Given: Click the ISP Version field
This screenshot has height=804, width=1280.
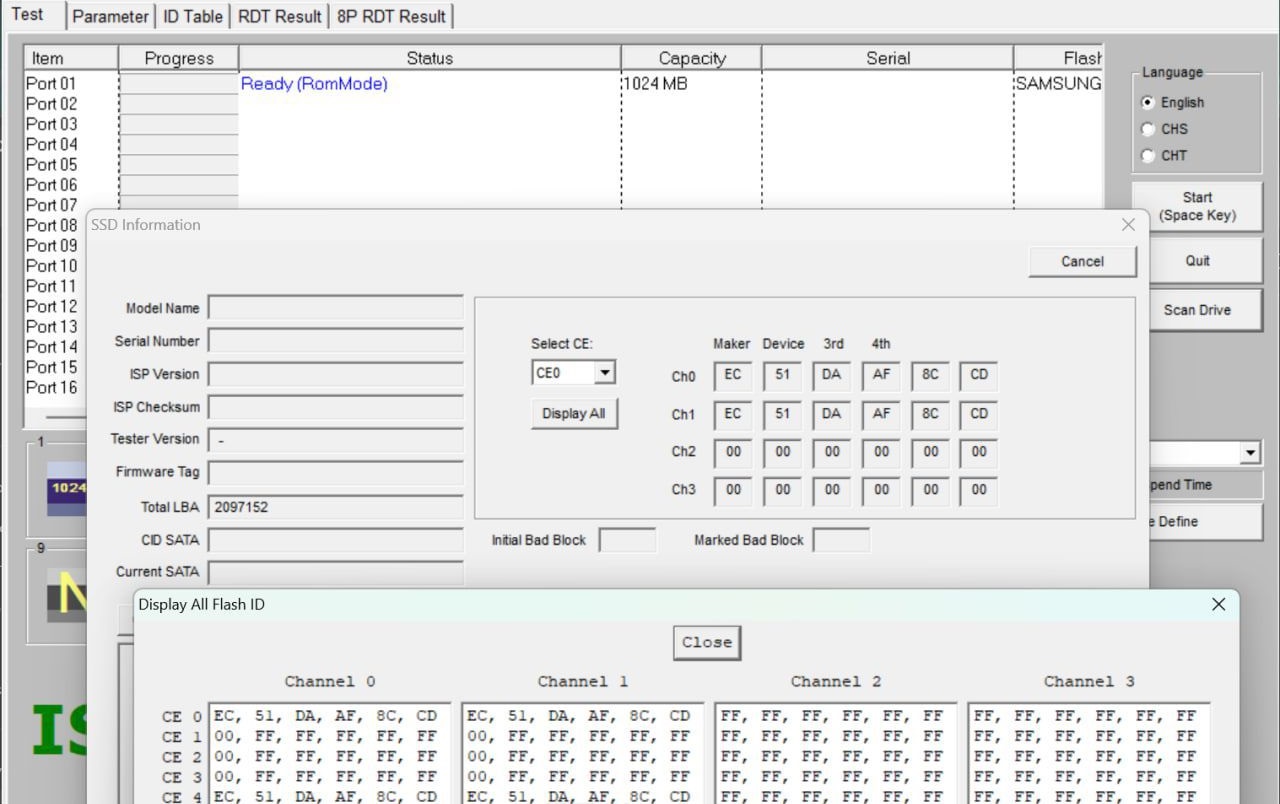Looking at the screenshot, I should tap(335, 374).
